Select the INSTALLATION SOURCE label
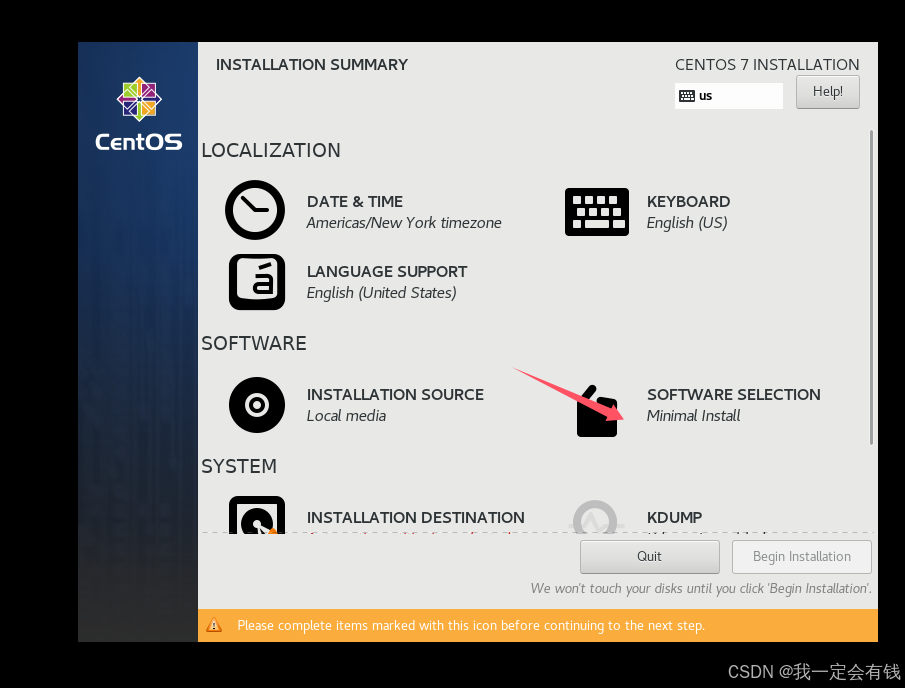This screenshot has width=905, height=688. [395, 394]
